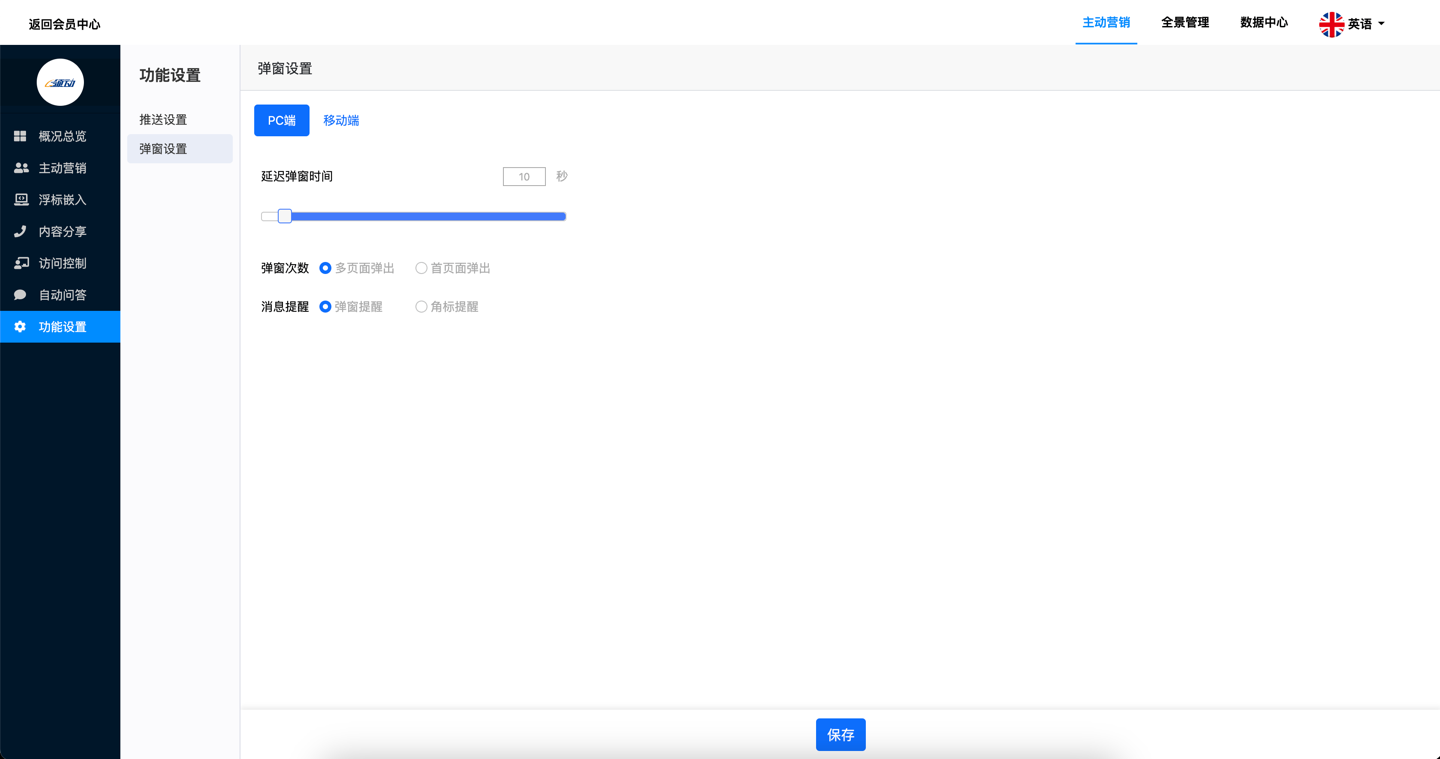Click the delay seconds input field
Screen dimensions: 1440x759
[524, 177]
